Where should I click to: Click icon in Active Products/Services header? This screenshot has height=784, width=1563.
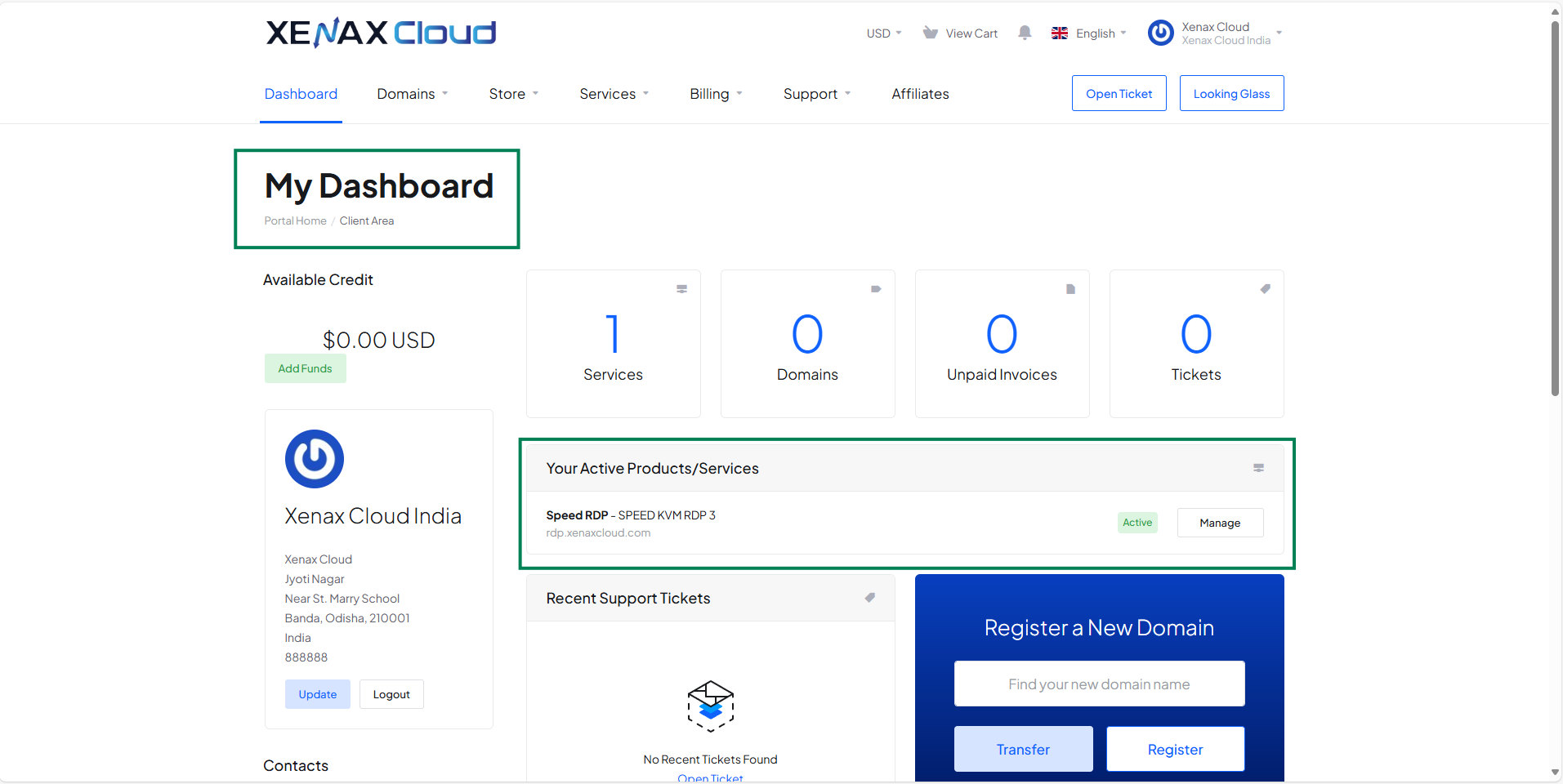[1258, 468]
